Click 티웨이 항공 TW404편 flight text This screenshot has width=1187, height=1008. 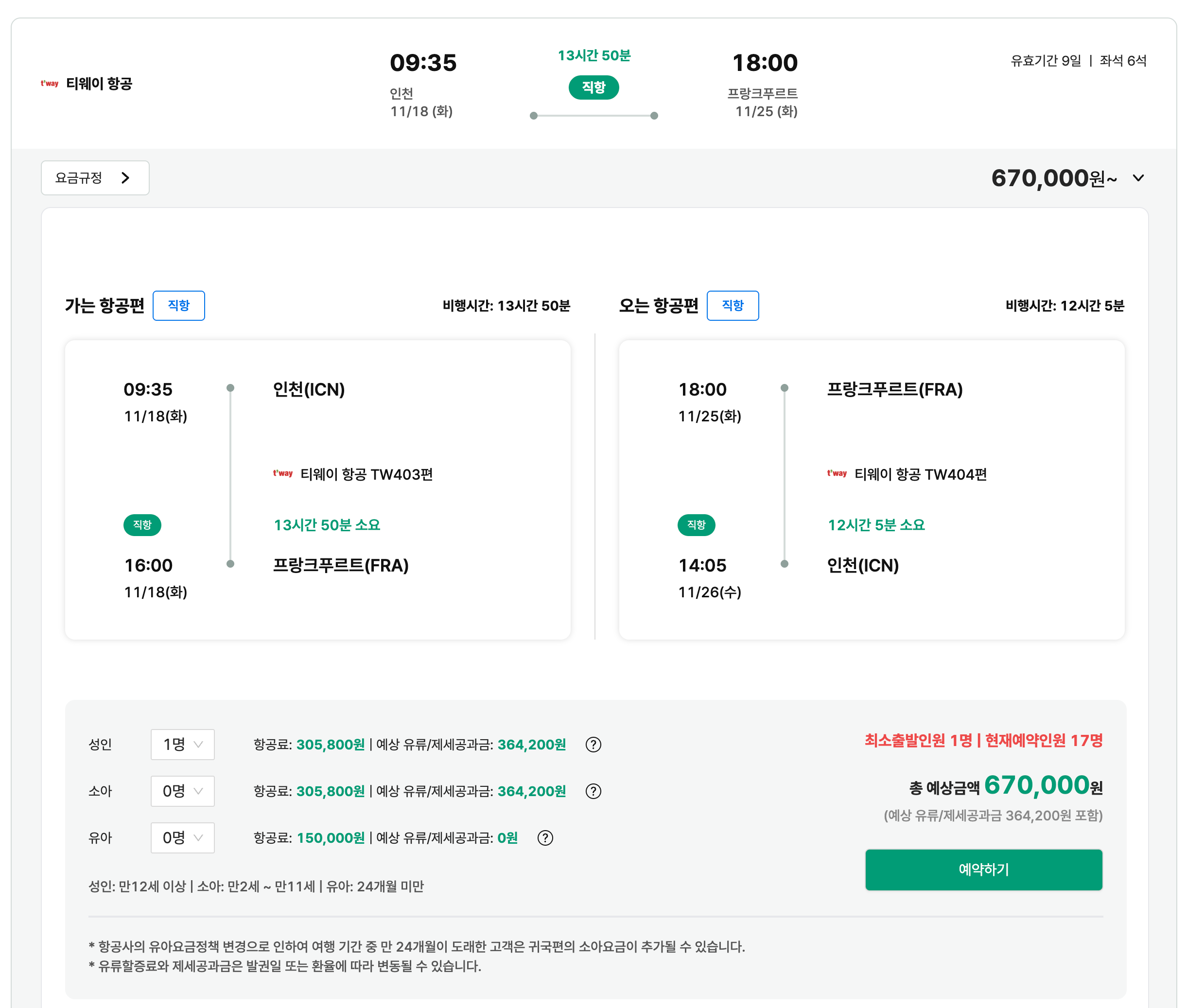[920, 474]
